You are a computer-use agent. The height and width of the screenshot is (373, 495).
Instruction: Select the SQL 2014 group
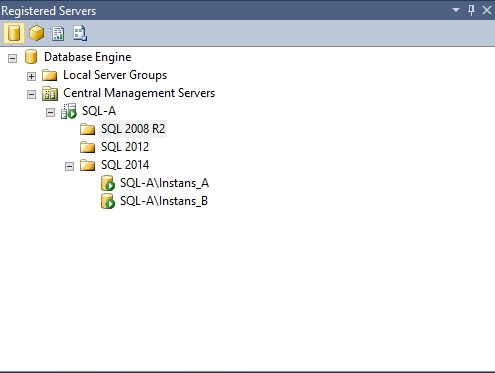(x=125, y=165)
